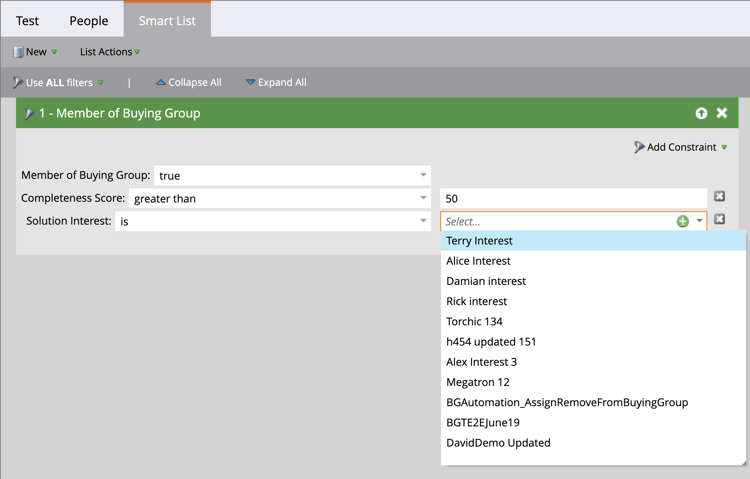The height and width of the screenshot is (479, 750).
Task: Click the filter funnel icon in green header
Action: click(29, 113)
